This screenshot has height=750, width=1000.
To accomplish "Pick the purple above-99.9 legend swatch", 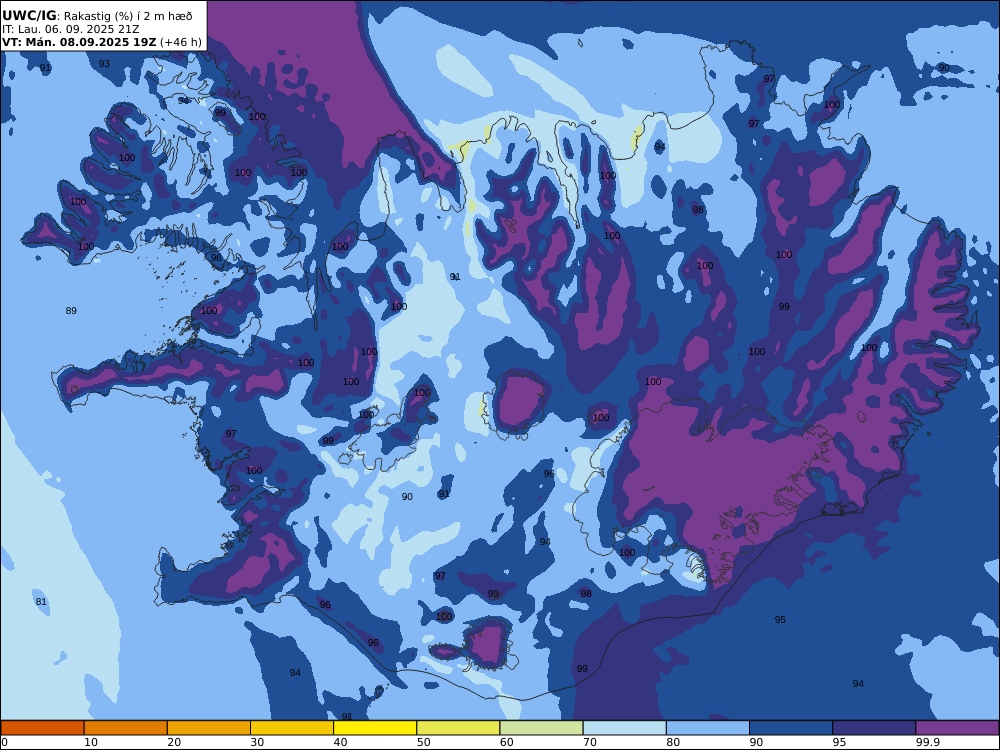I will click(957, 728).
